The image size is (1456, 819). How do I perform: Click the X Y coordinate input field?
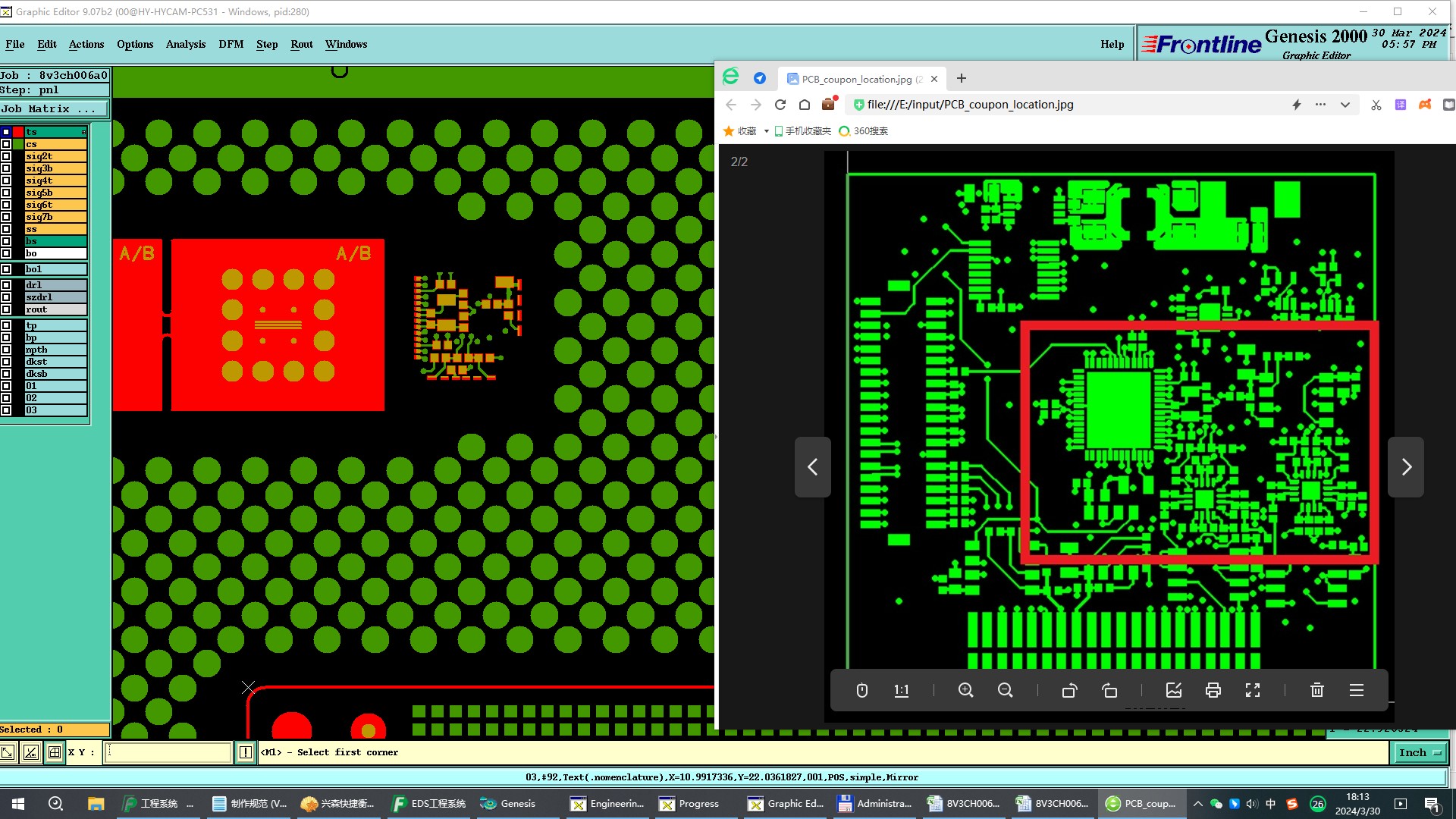tap(168, 752)
